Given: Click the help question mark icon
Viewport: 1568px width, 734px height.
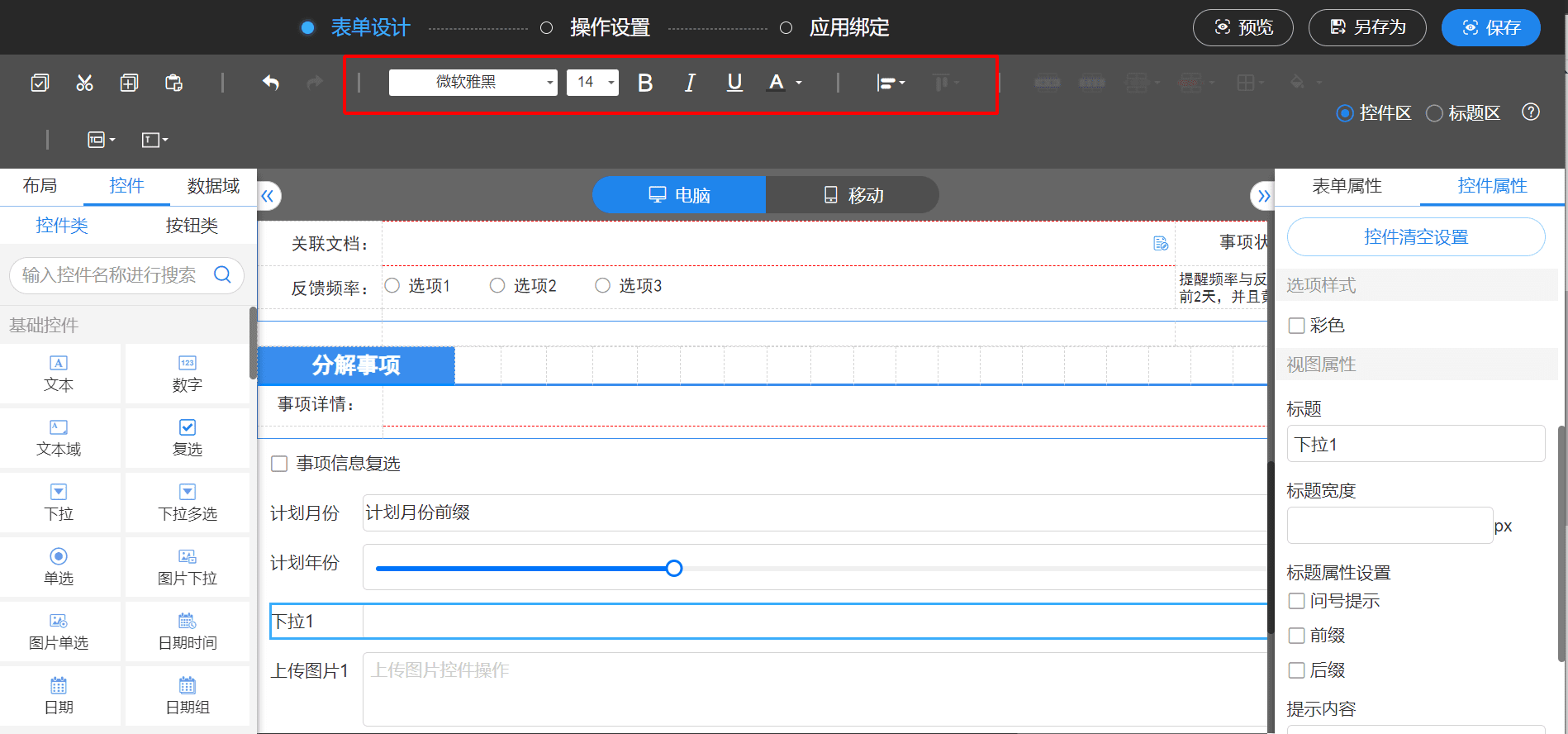Looking at the screenshot, I should click(x=1531, y=112).
